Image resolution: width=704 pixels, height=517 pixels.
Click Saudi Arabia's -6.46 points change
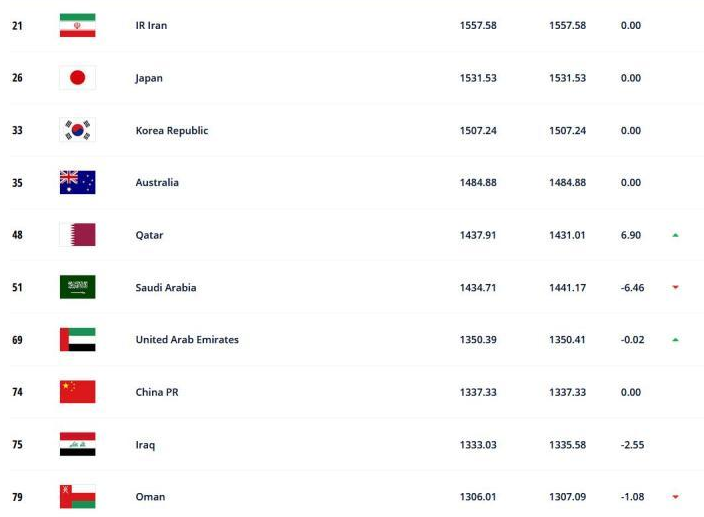[632, 288]
